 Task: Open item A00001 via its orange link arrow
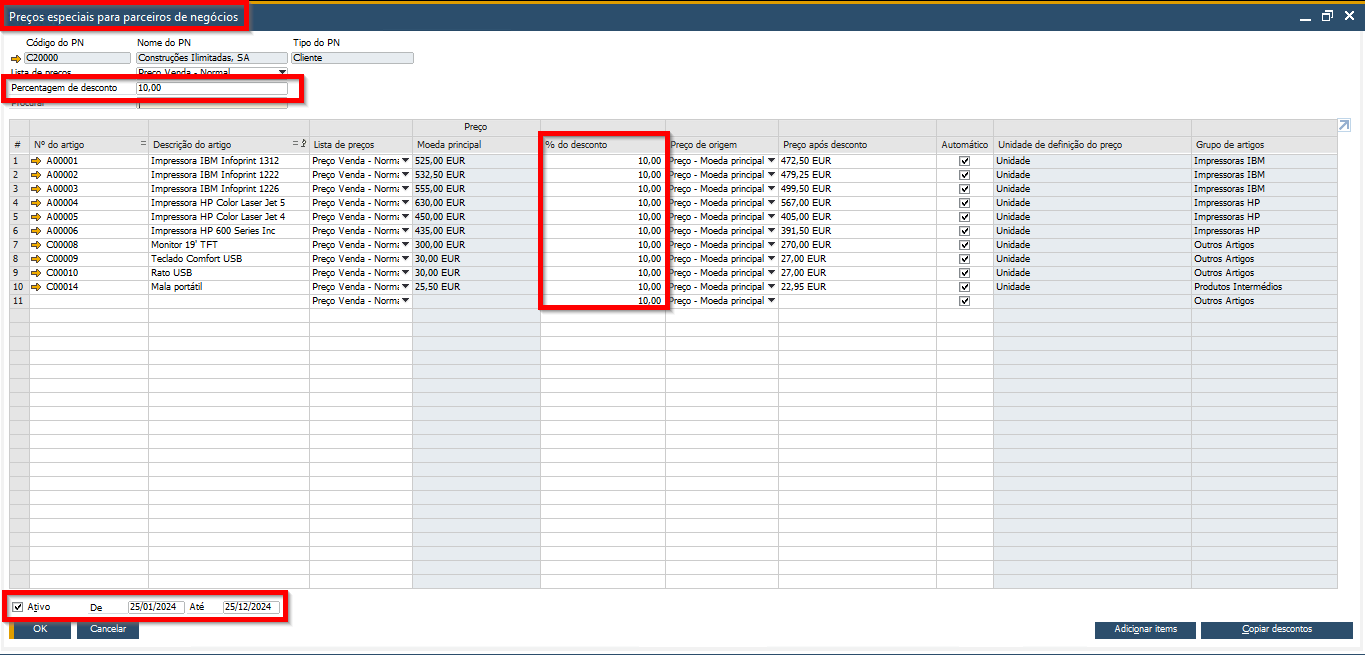coord(37,161)
